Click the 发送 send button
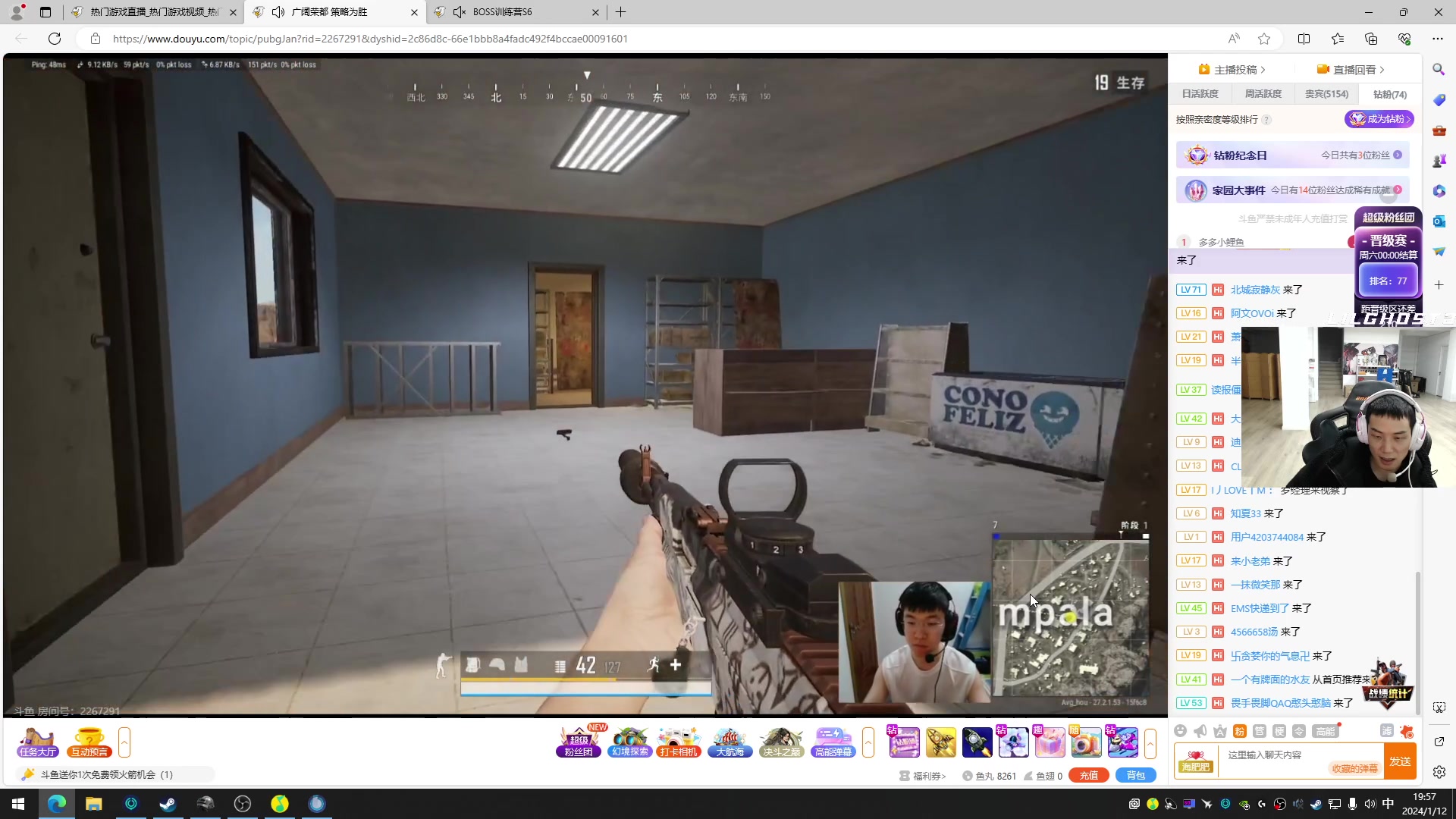 coord(1400,761)
